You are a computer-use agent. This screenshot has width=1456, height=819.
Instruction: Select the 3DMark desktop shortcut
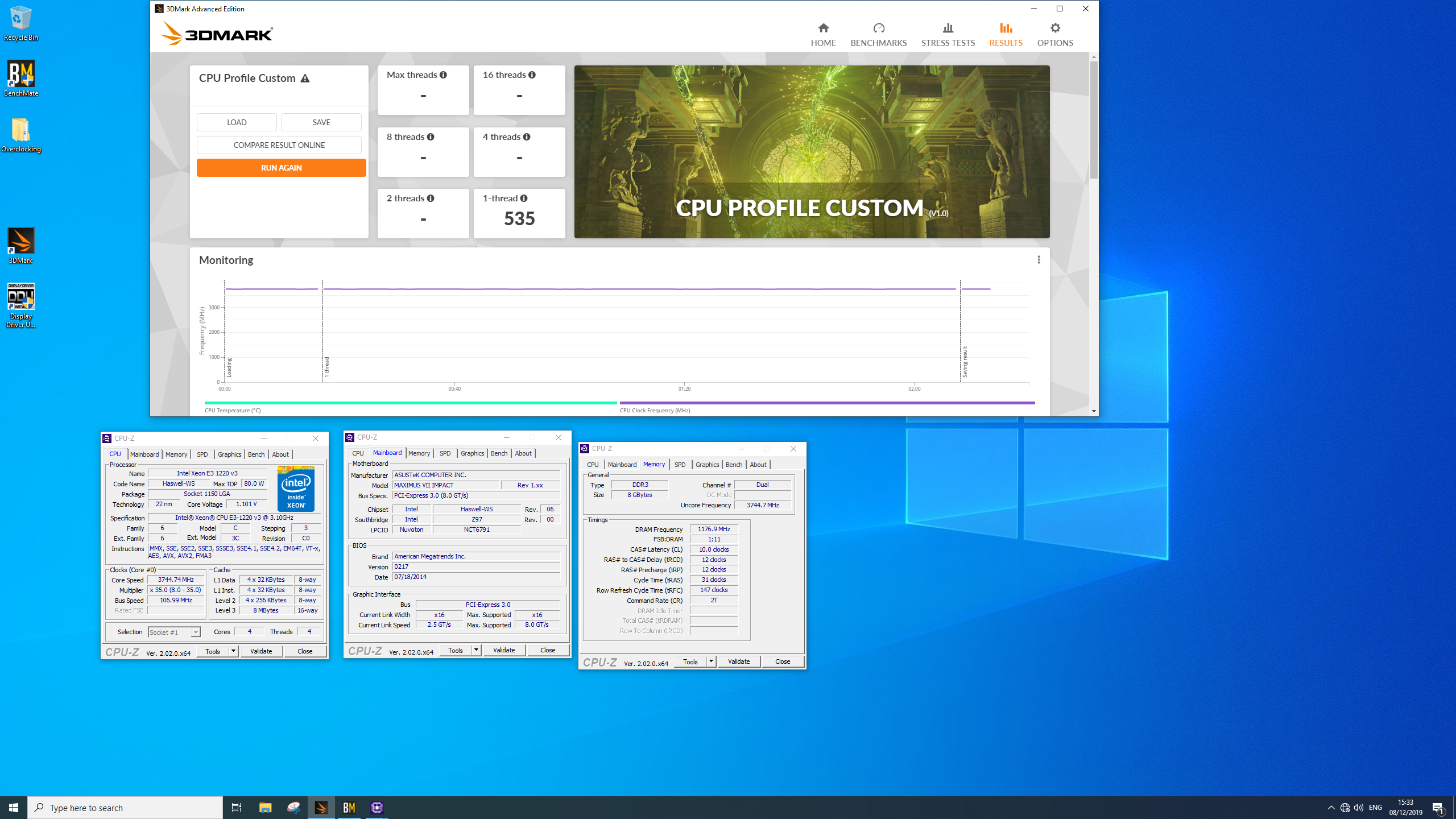pyautogui.click(x=21, y=246)
